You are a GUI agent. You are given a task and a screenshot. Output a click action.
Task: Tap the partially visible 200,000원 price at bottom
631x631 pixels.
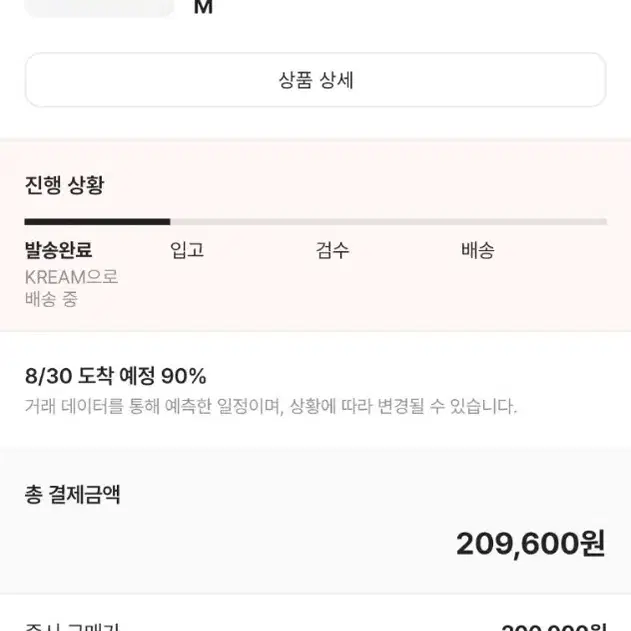(x=554, y=627)
